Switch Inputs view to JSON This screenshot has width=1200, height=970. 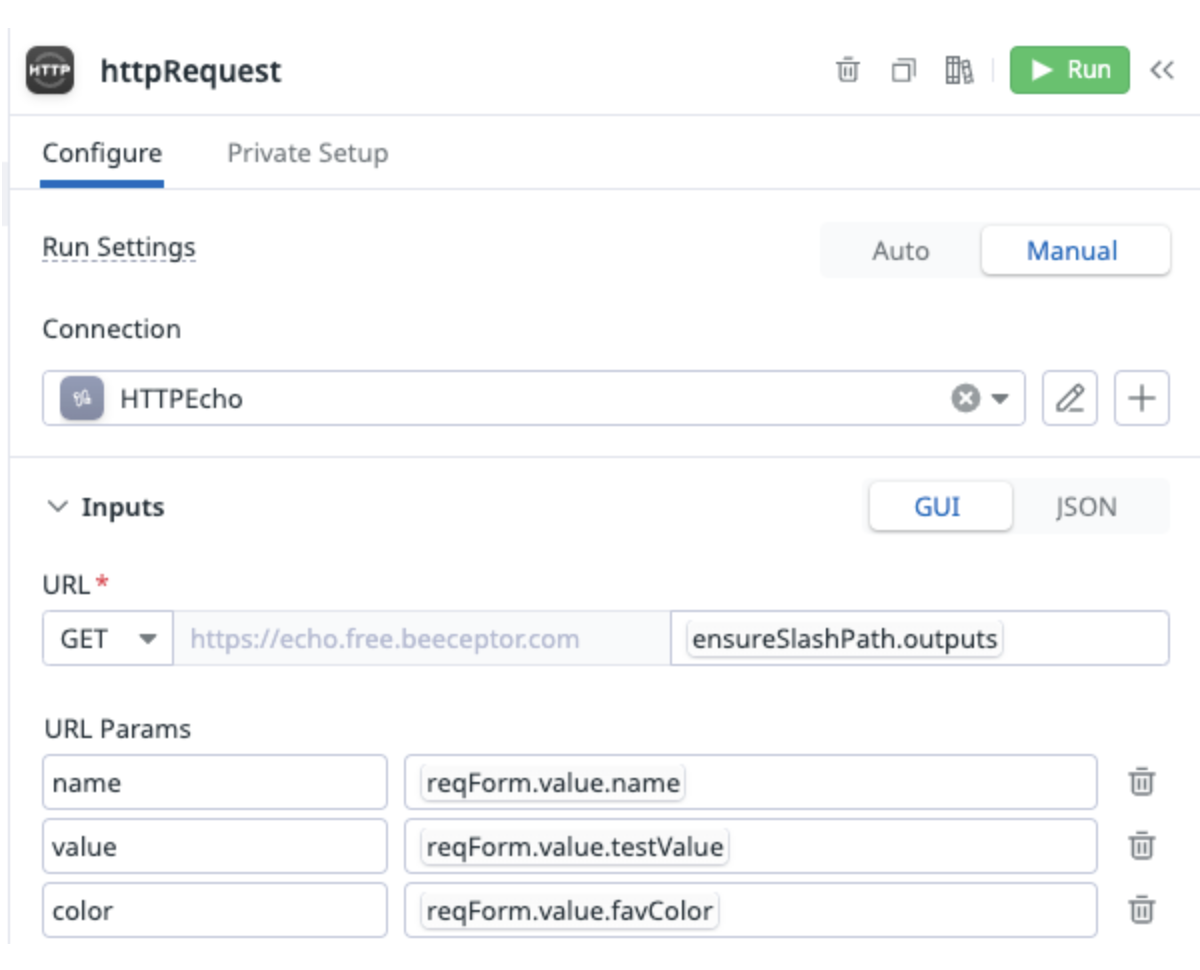click(x=1086, y=506)
